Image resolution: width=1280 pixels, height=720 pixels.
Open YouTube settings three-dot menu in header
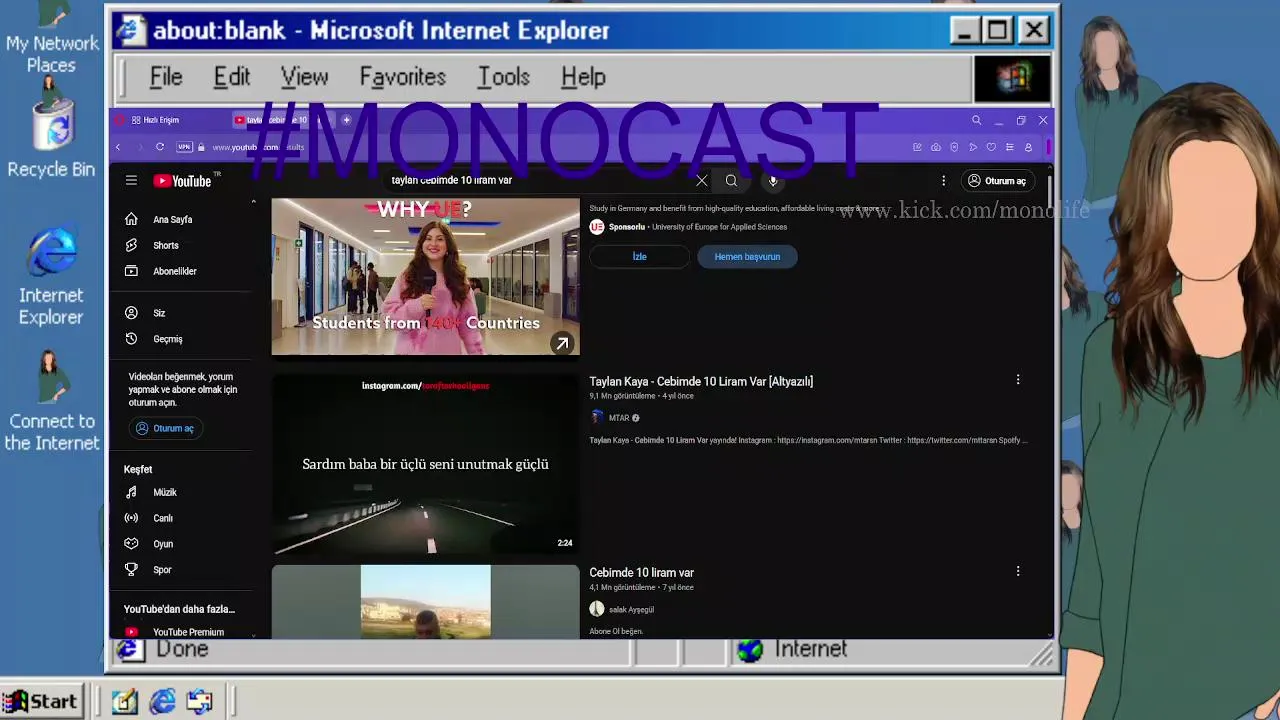click(x=943, y=181)
